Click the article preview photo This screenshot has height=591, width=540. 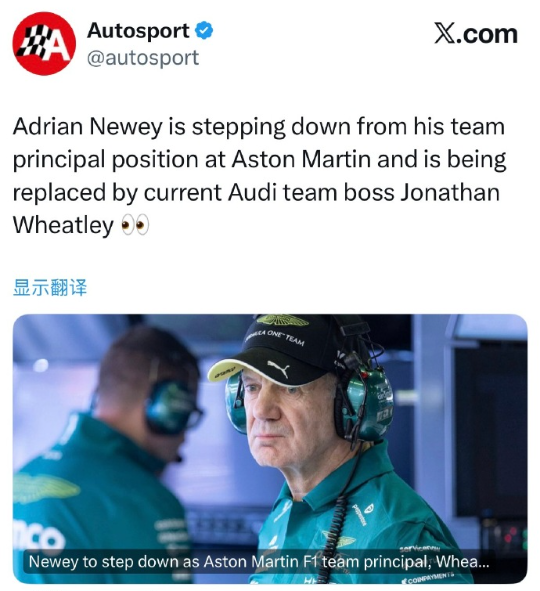tap(270, 448)
